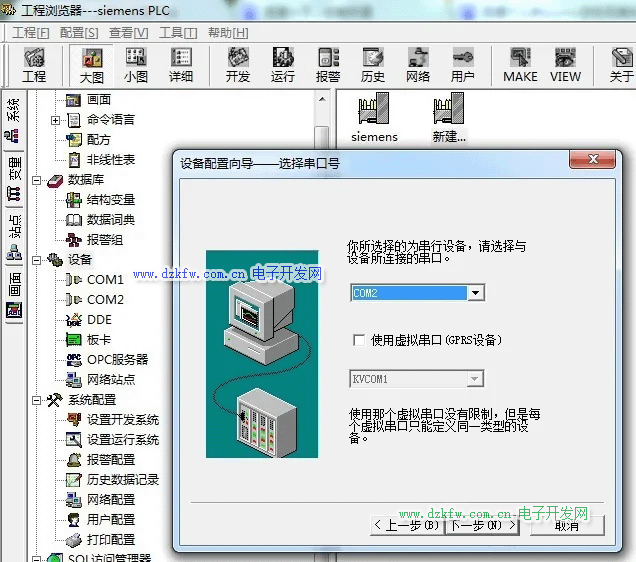Click the 开发 (Develop) toolbar icon
This screenshot has height=562, width=636.
238,65
